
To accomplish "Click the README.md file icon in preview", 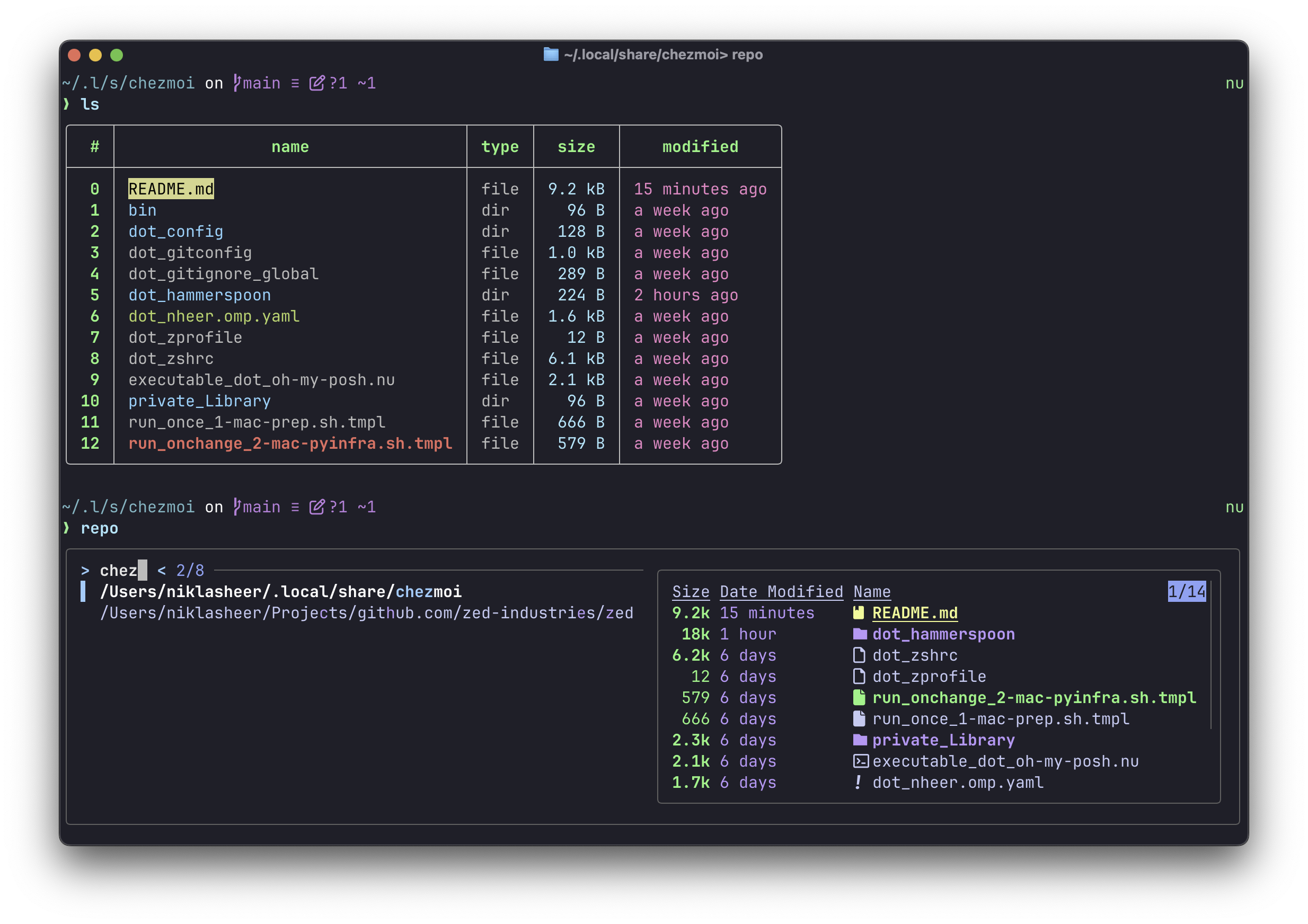I will pyautogui.click(x=859, y=613).
